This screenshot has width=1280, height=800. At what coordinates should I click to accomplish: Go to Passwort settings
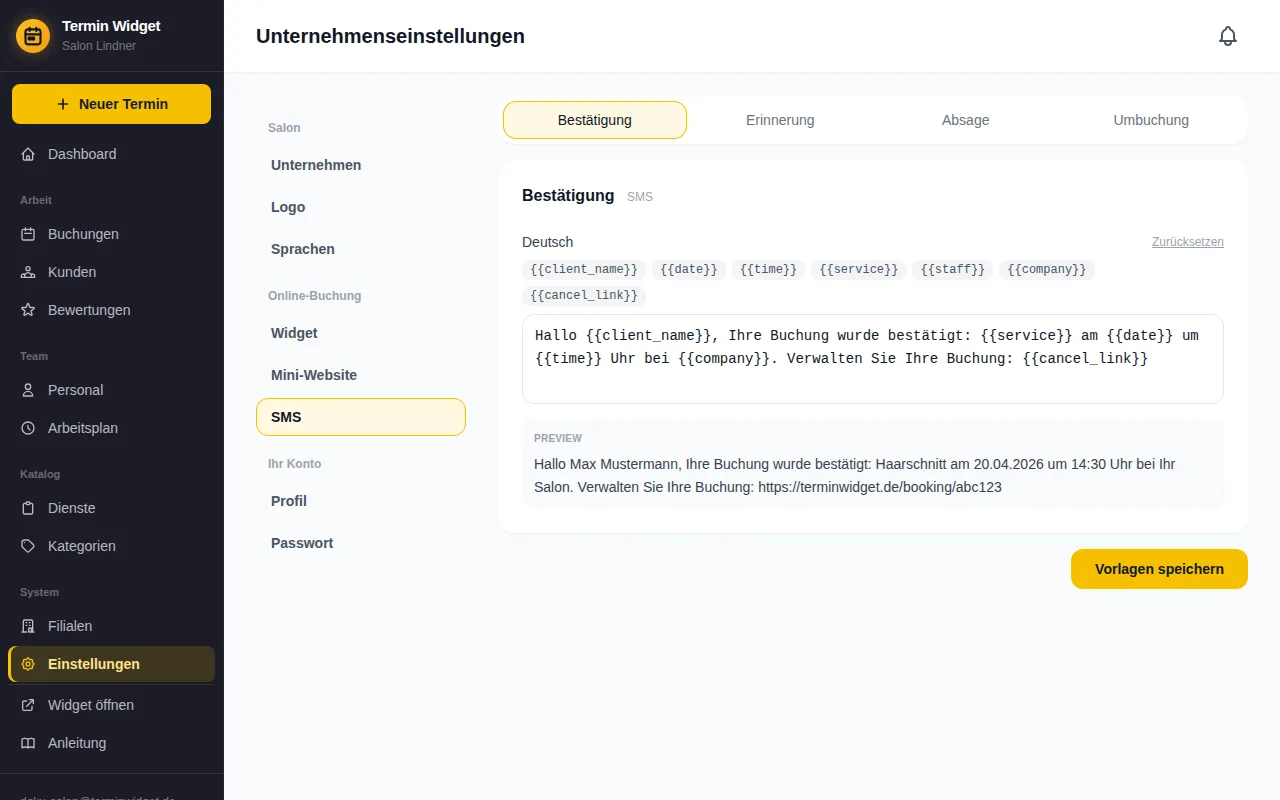[361, 543]
